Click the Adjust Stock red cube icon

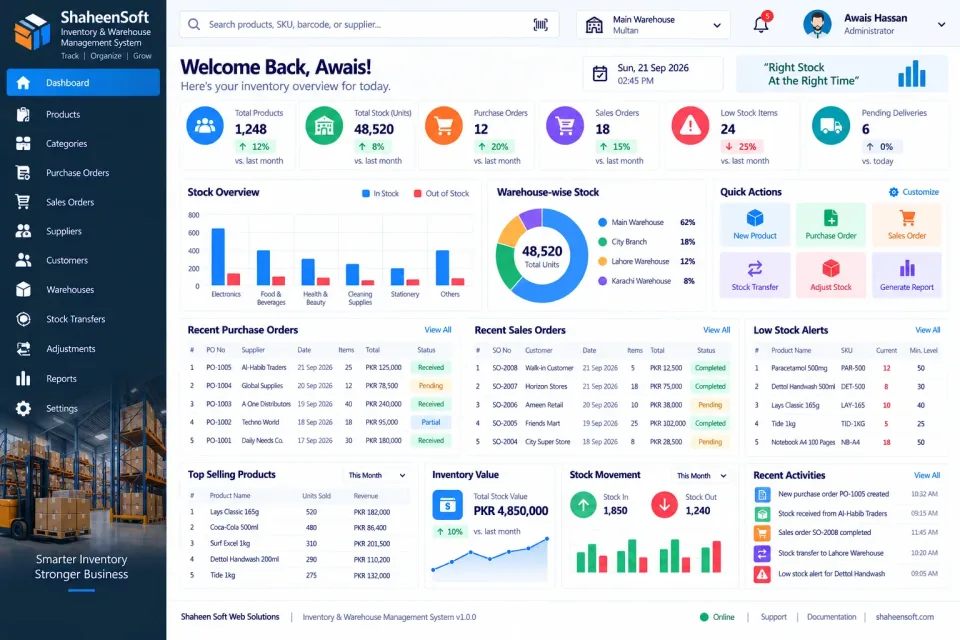coord(830,269)
